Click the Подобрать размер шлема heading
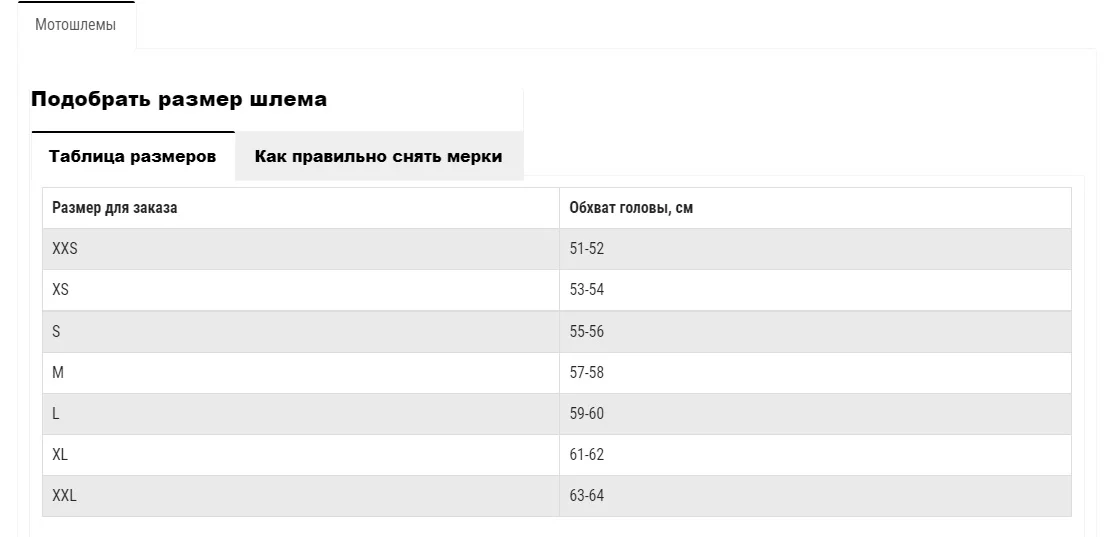Image resolution: width=1107 pixels, height=537 pixels. tap(179, 100)
